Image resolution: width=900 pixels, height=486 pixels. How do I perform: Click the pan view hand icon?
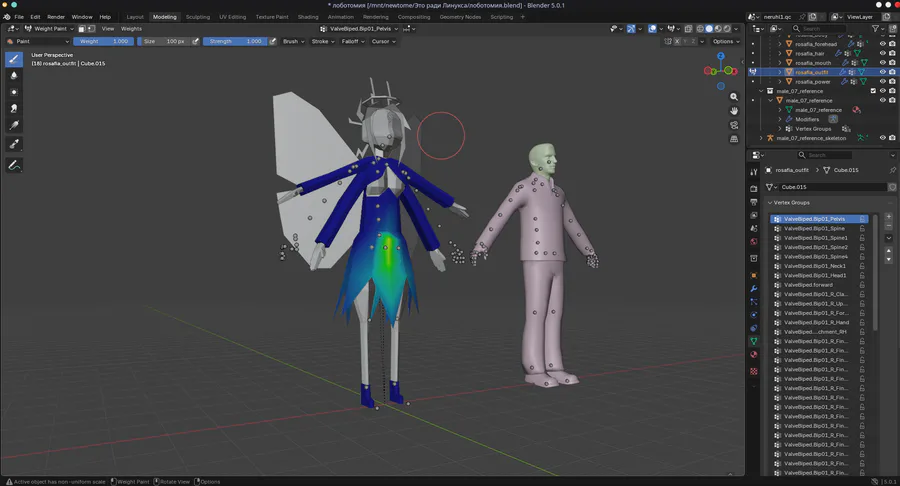734,111
